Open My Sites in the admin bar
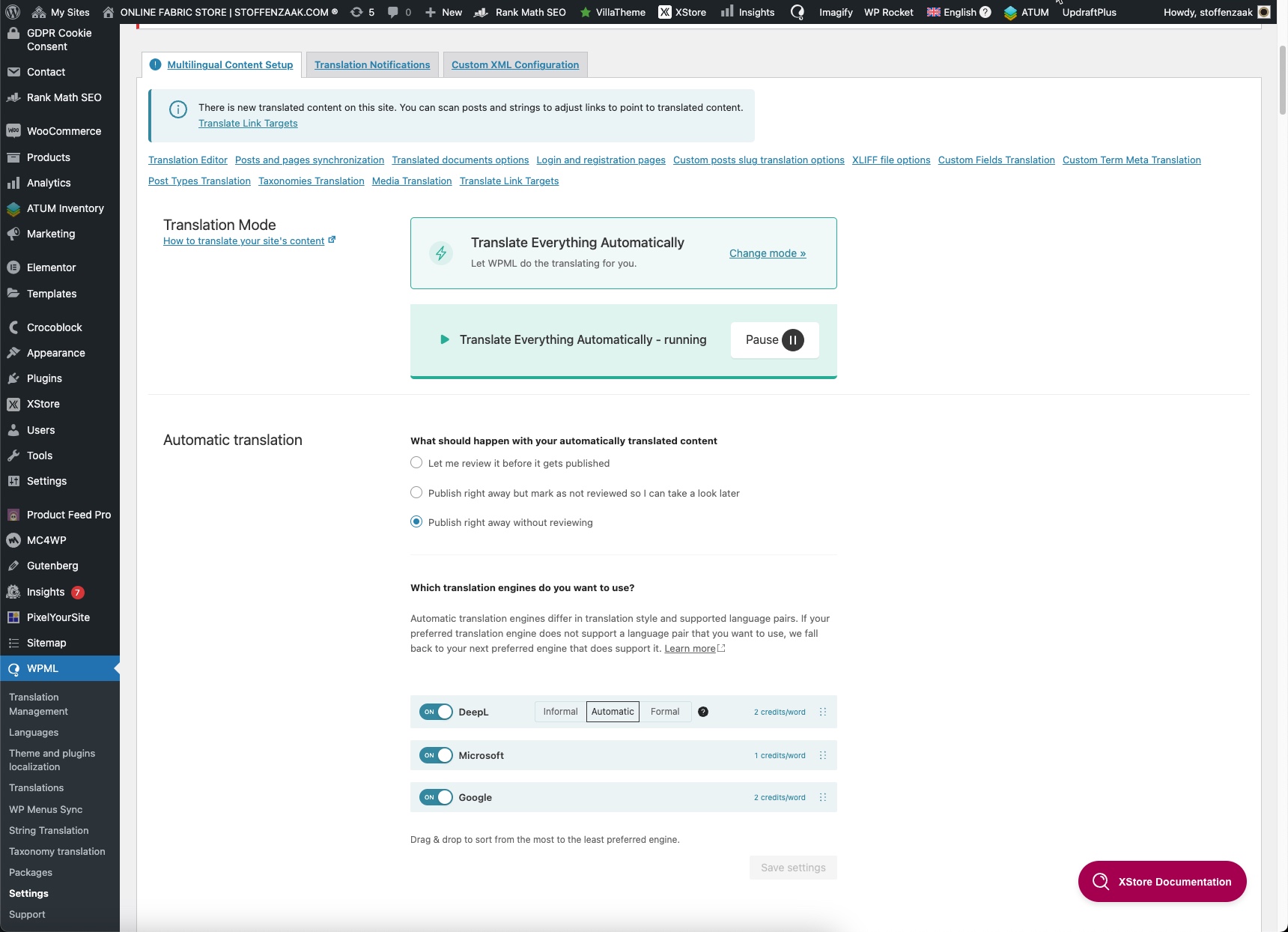Image resolution: width=1288 pixels, height=932 pixels. point(61,12)
